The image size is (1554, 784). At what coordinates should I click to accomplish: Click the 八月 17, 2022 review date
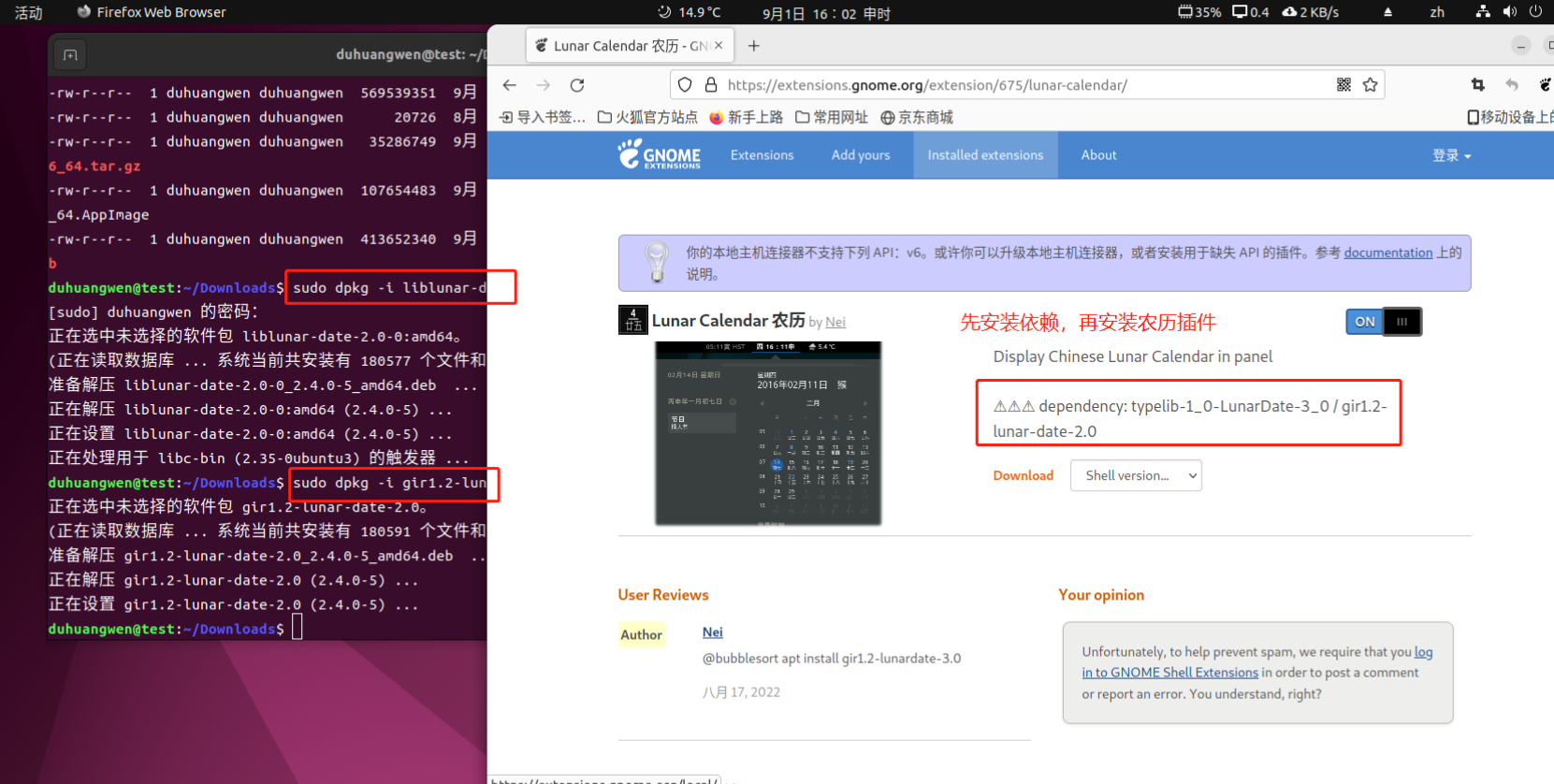coord(741,692)
